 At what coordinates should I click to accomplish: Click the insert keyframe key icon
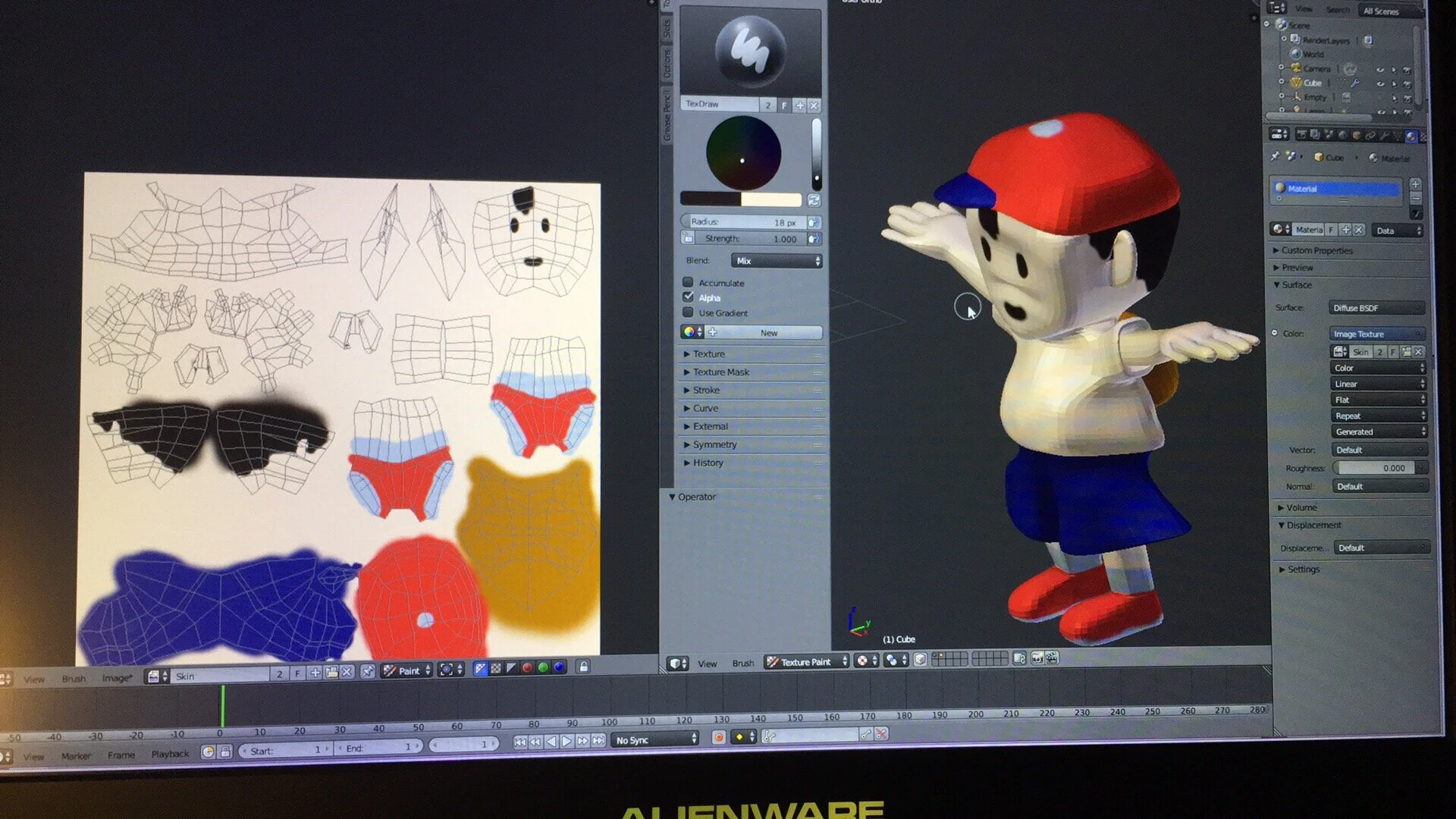865,734
